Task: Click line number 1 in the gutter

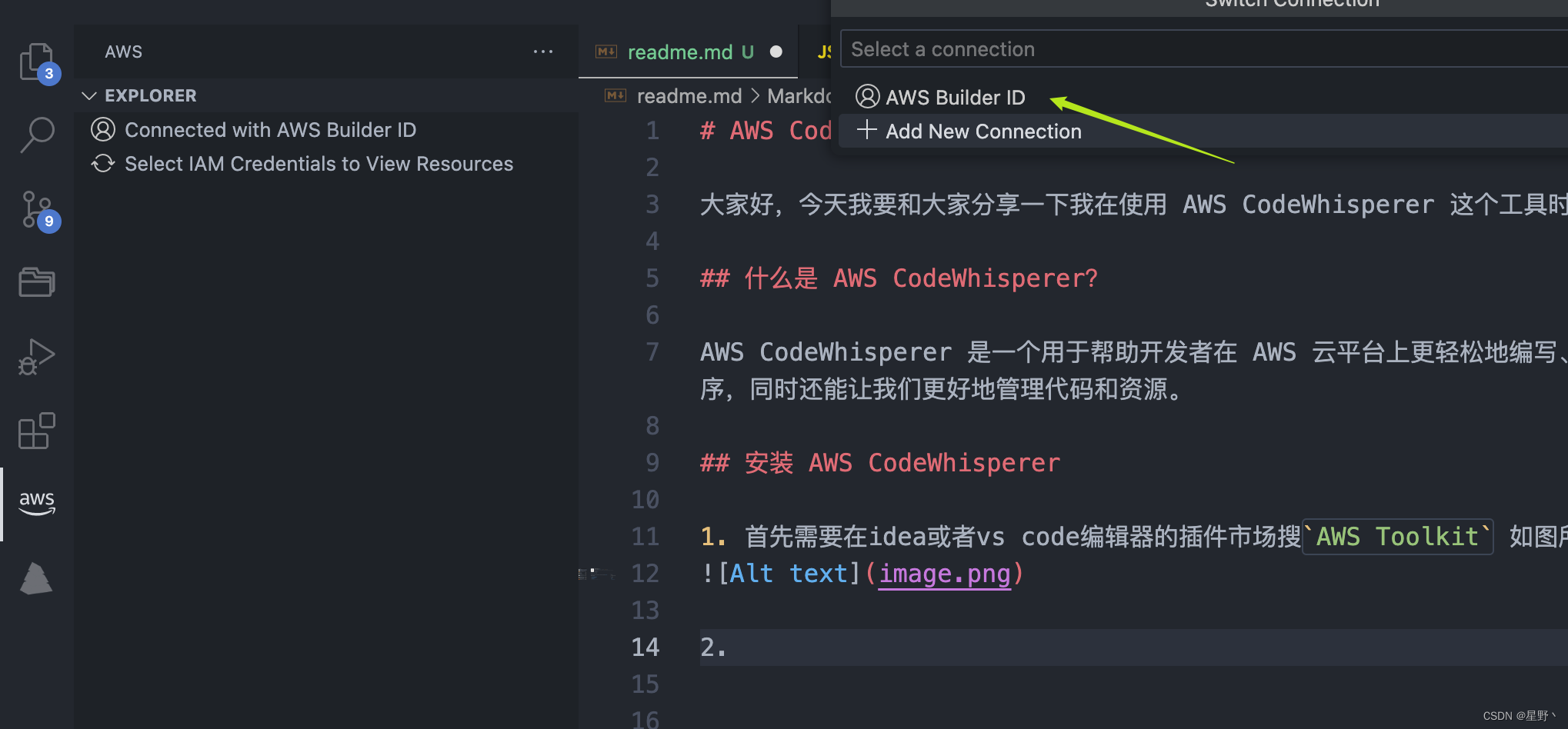Action: [x=652, y=131]
